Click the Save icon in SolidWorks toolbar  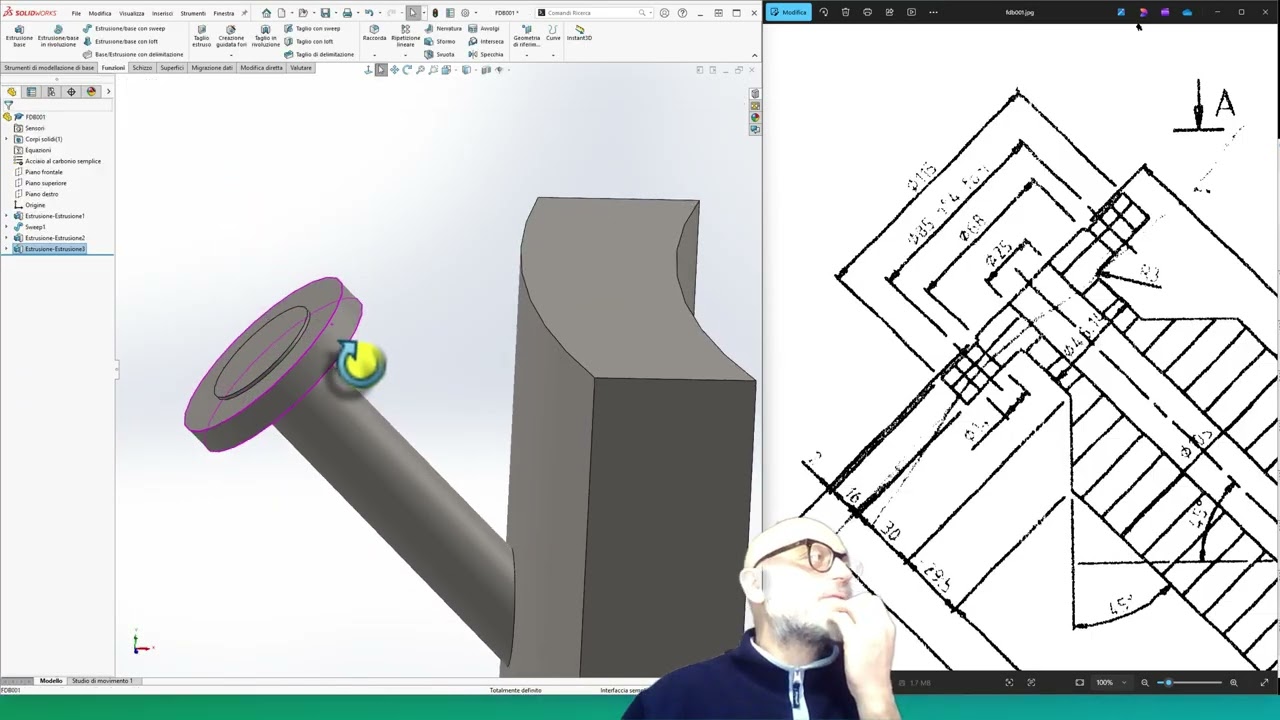click(x=325, y=13)
